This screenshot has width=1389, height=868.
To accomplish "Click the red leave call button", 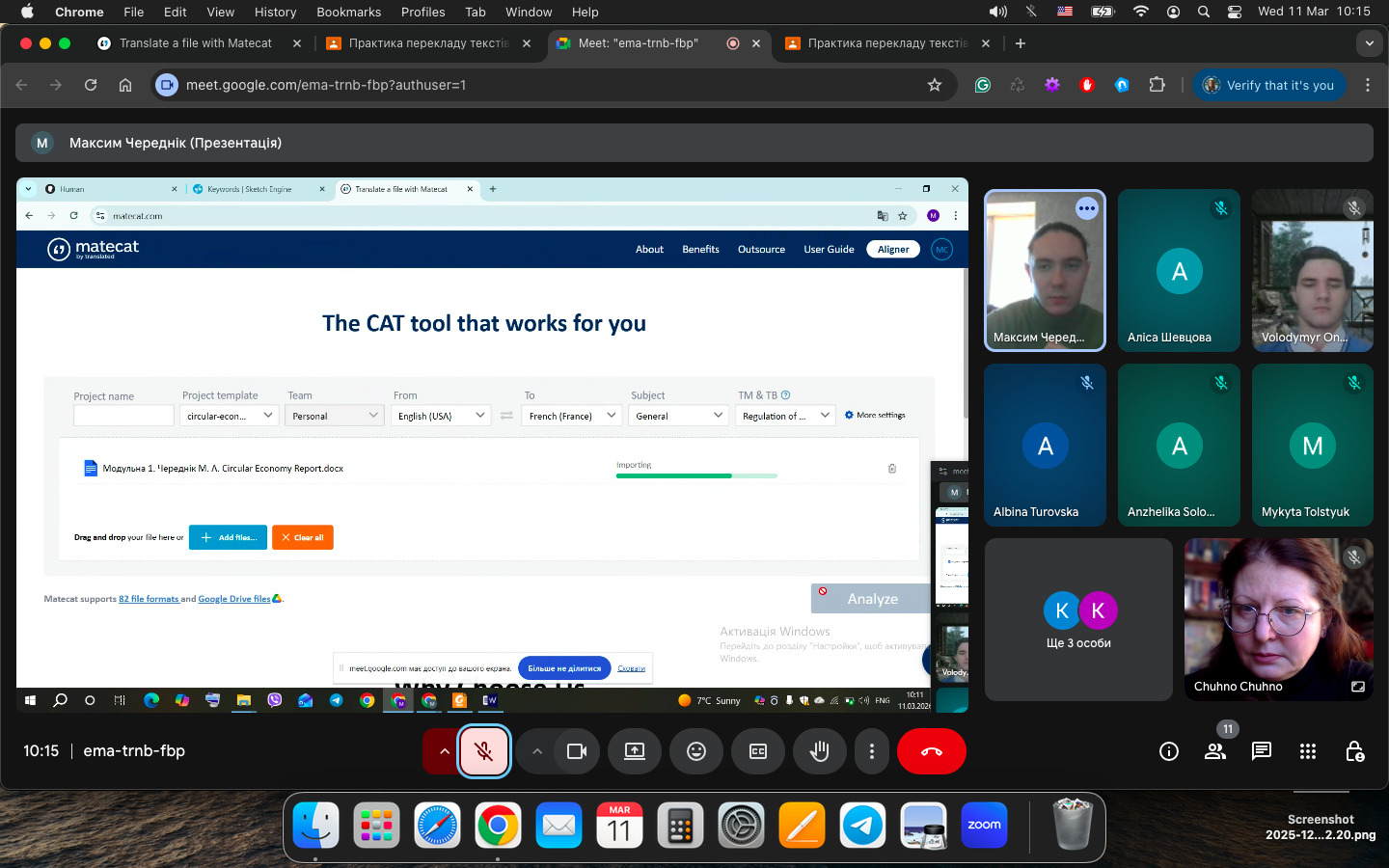I will point(931,751).
